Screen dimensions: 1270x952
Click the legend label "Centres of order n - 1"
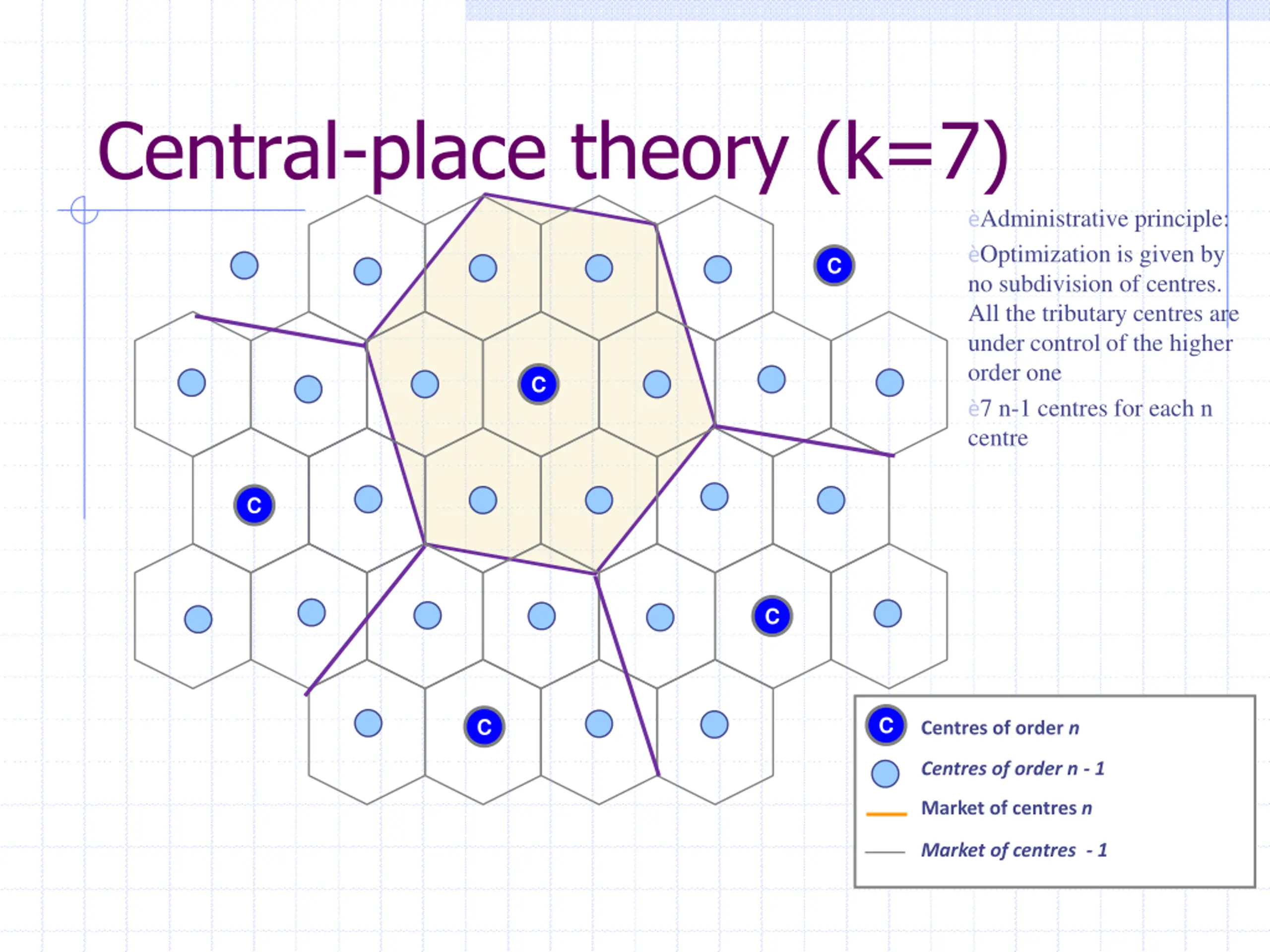pos(1013,769)
